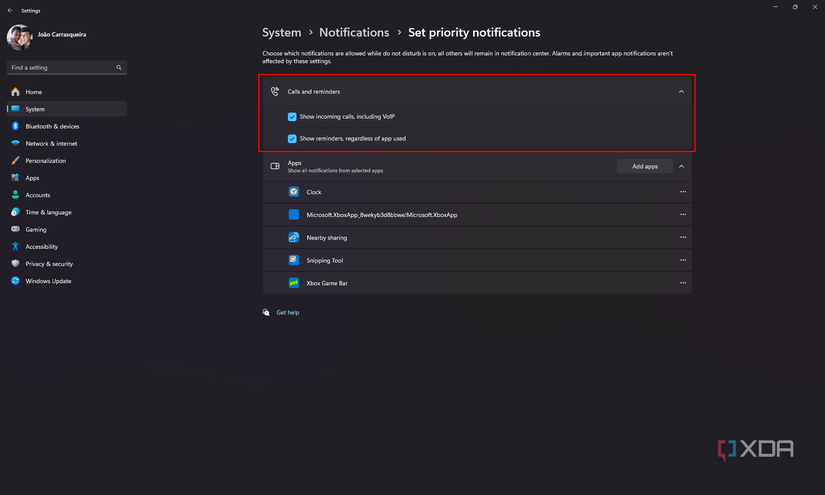Screen dimensions: 825x495
Task: Click the Xbox Game Bar app icon
Action: coord(294,283)
